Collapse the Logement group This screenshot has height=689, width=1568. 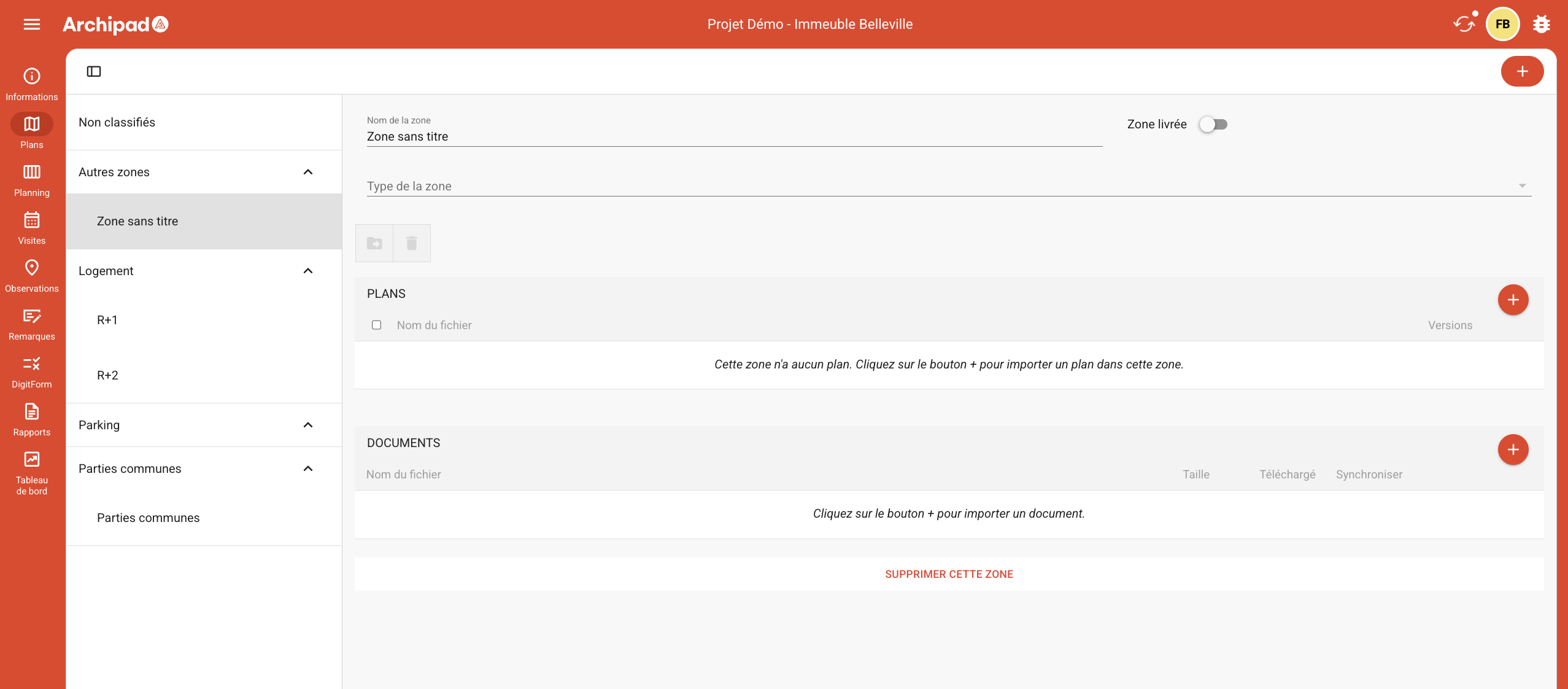[x=308, y=271]
